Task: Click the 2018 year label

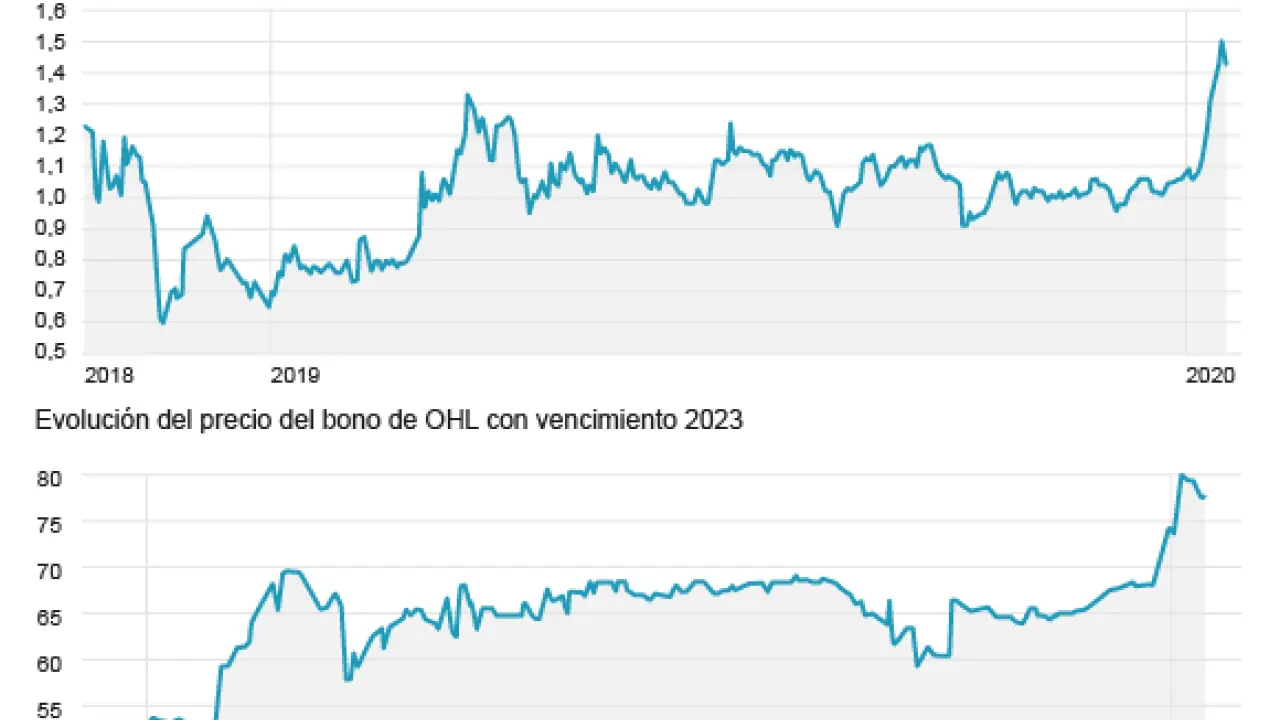Action: 110,375
